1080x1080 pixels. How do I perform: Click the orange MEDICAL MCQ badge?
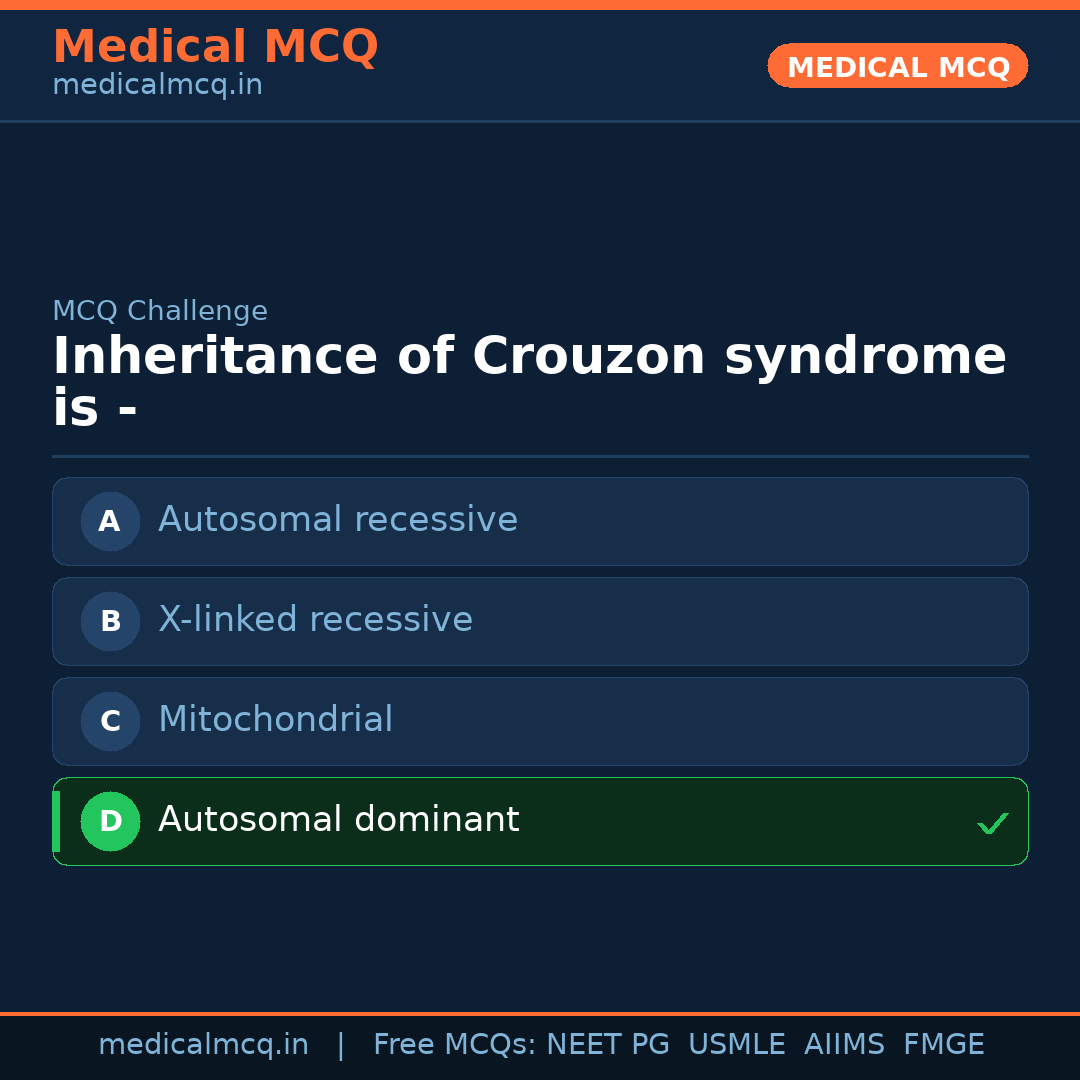pyautogui.click(x=897, y=66)
